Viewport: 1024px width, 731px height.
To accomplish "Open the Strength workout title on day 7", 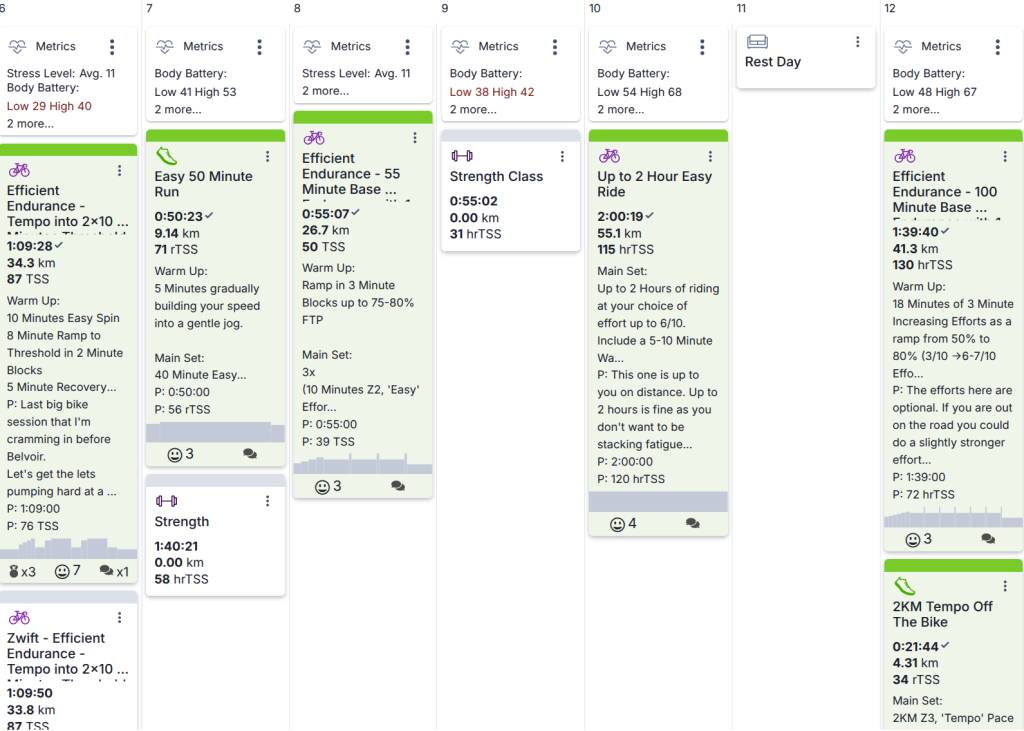I will (x=182, y=521).
